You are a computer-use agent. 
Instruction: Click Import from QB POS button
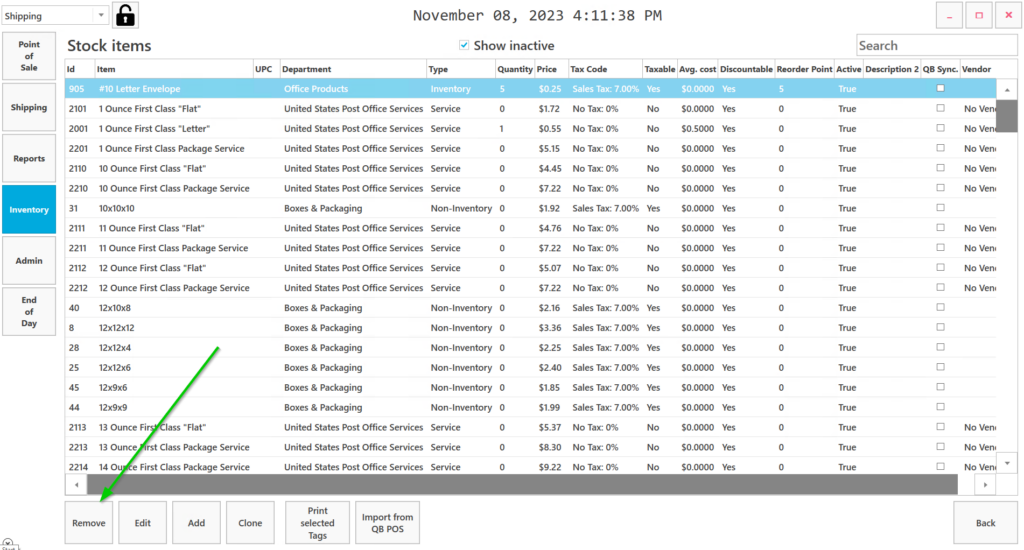(387, 523)
